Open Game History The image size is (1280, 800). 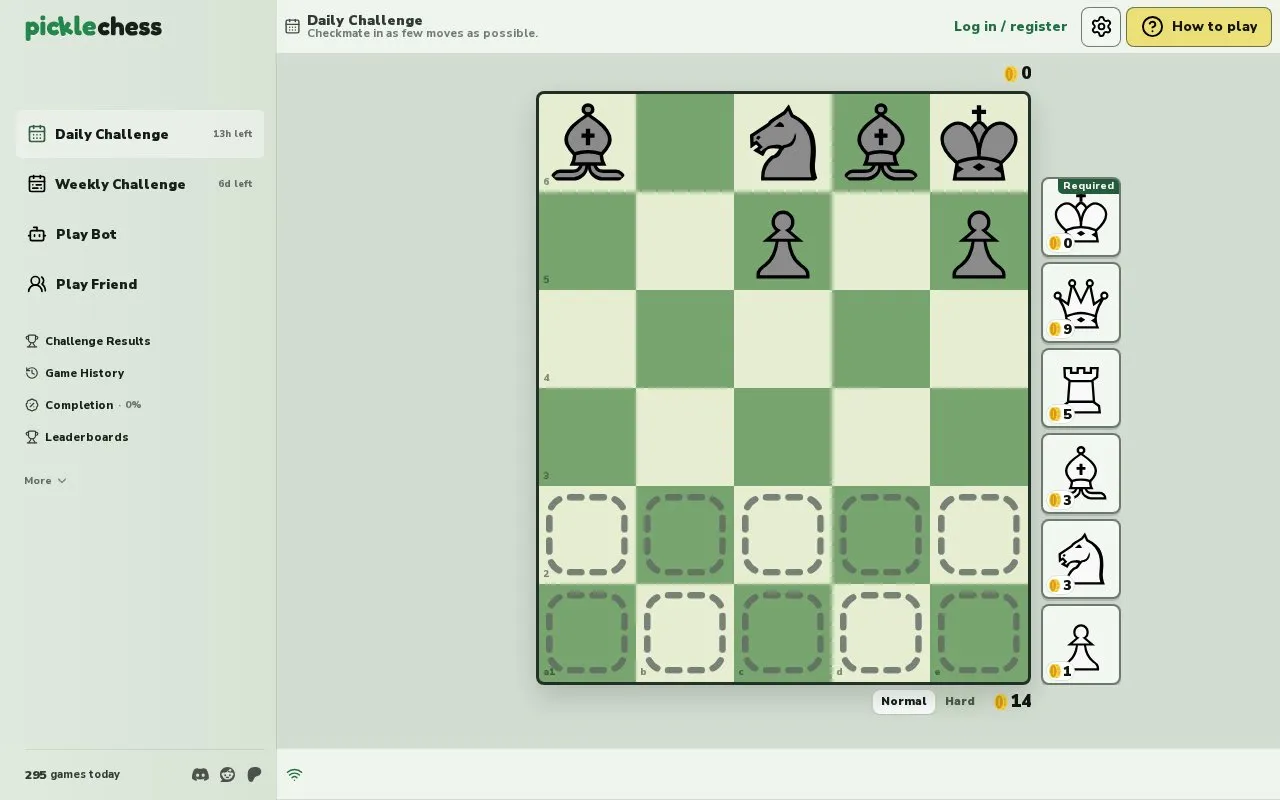coord(75,373)
